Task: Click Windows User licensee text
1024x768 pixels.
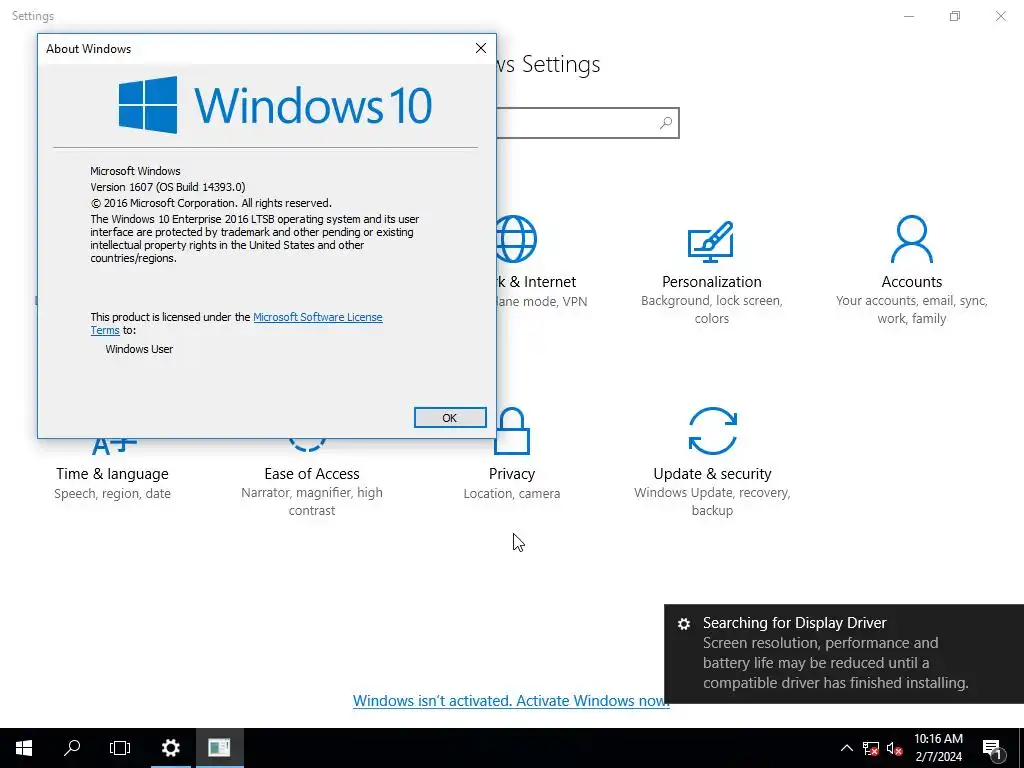Action: pos(139,349)
